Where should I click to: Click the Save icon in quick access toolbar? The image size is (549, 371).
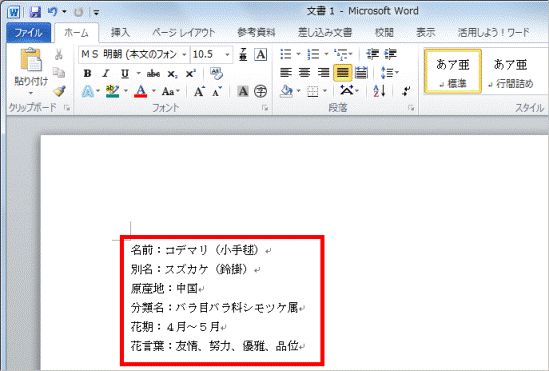point(35,12)
